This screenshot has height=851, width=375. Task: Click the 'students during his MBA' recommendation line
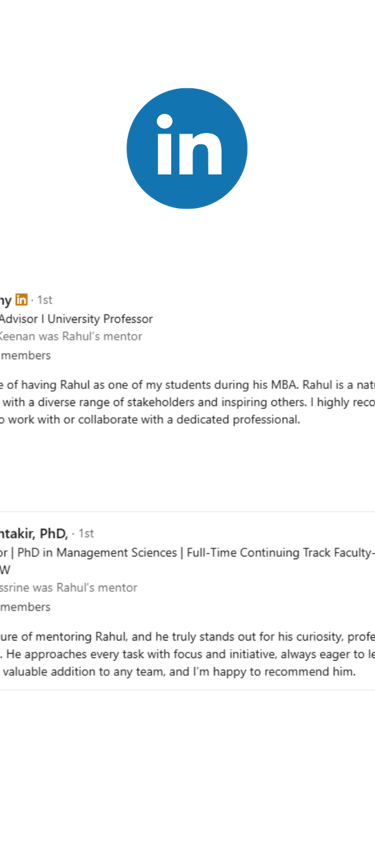187,385
